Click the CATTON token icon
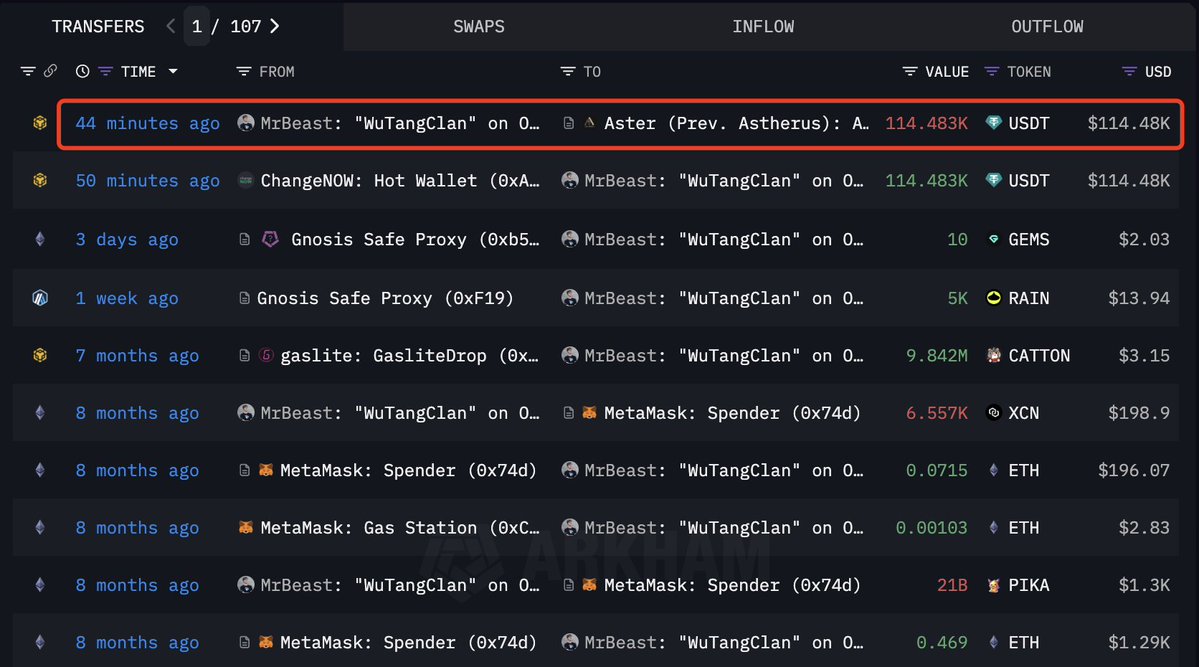Viewport: 1199px width, 667px height. tap(993, 355)
